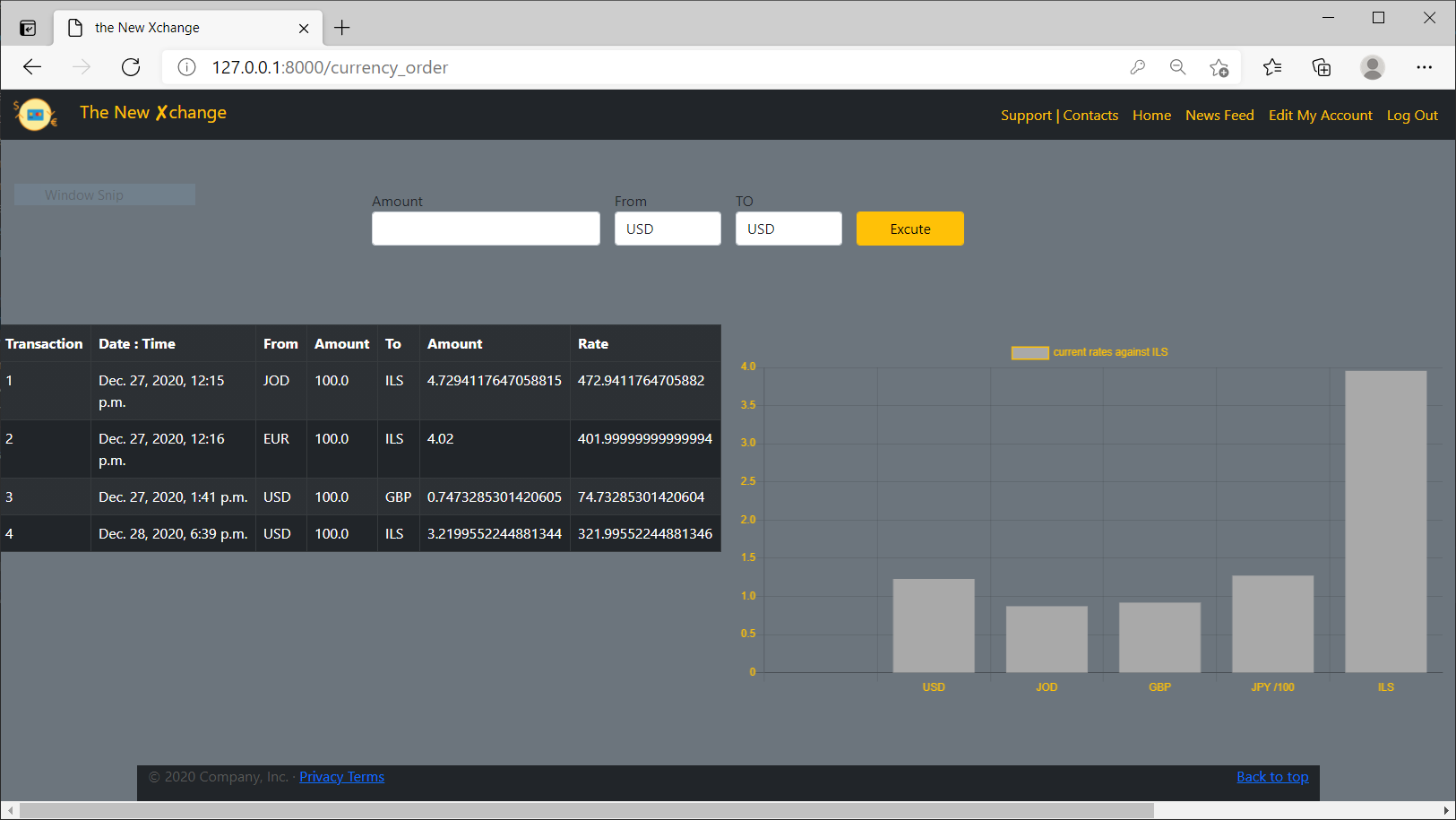Click the ILS bar in the chart
Viewport: 1456px width, 820px height.
pos(1385,522)
